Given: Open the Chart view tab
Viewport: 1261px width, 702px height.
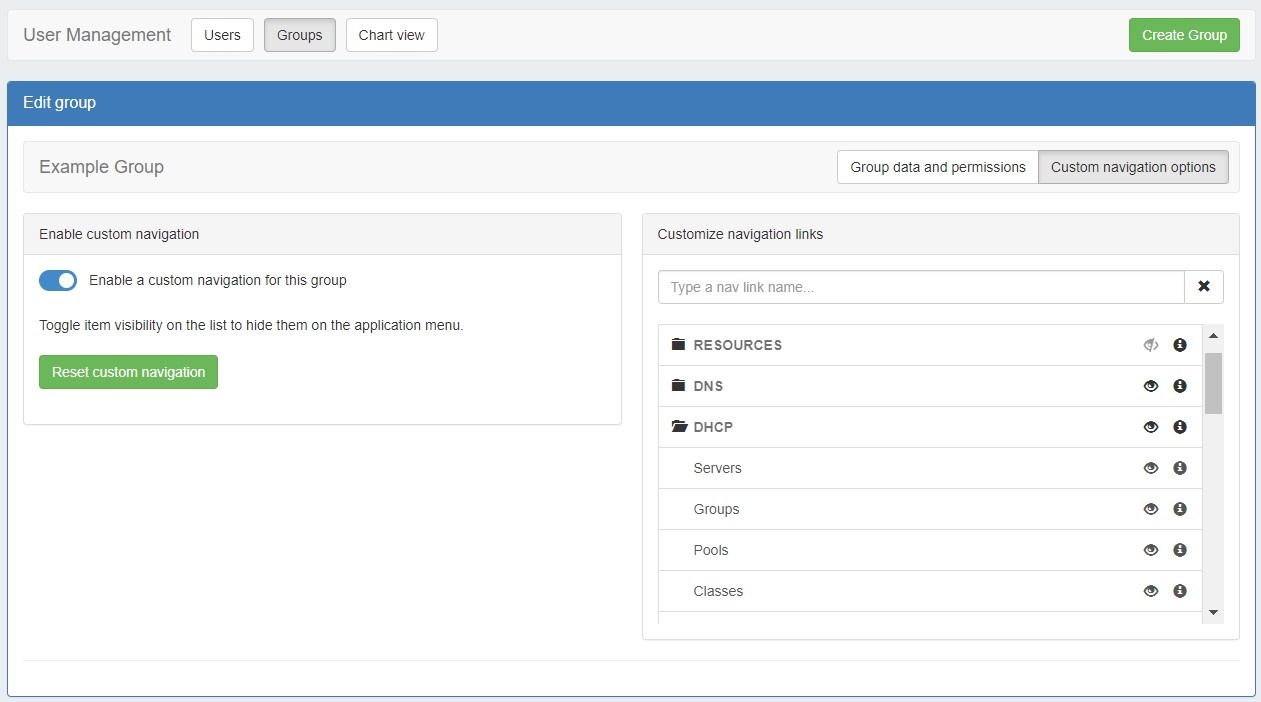Looking at the screenshot, I should tap(391, 35).
